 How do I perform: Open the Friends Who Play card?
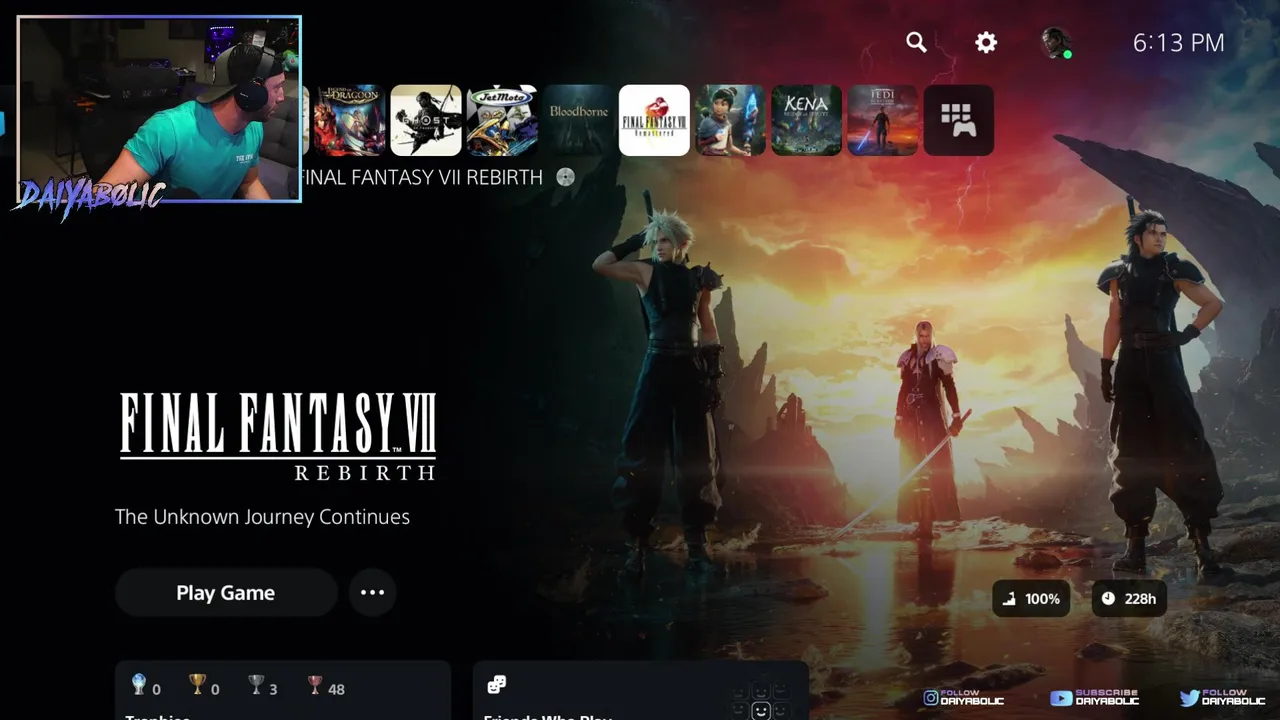640,690
